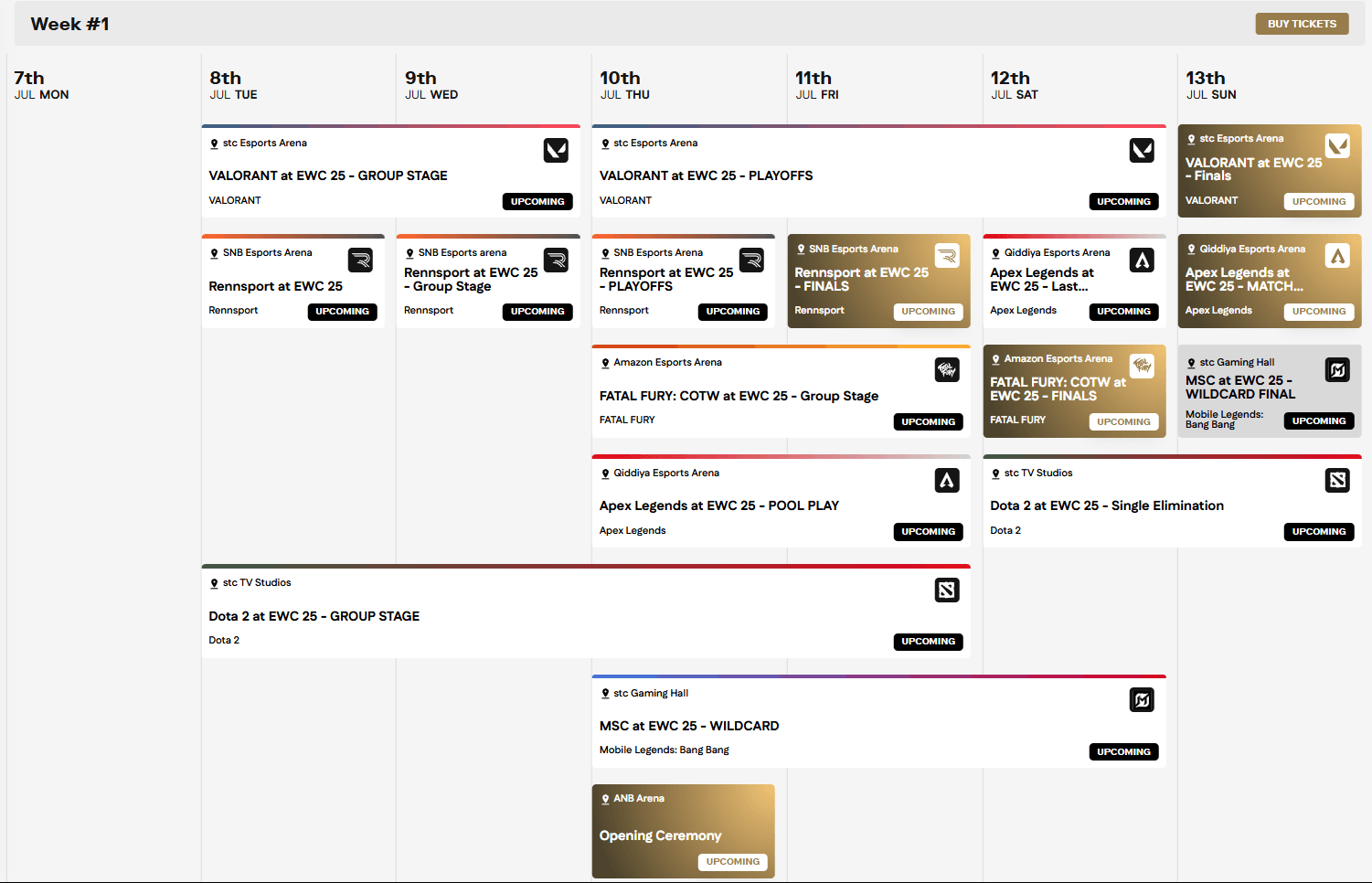The image size is (1372, 883).
Task: Click Rennsport logo on PLAYOFFS card
Action: [x=751, y=261]
